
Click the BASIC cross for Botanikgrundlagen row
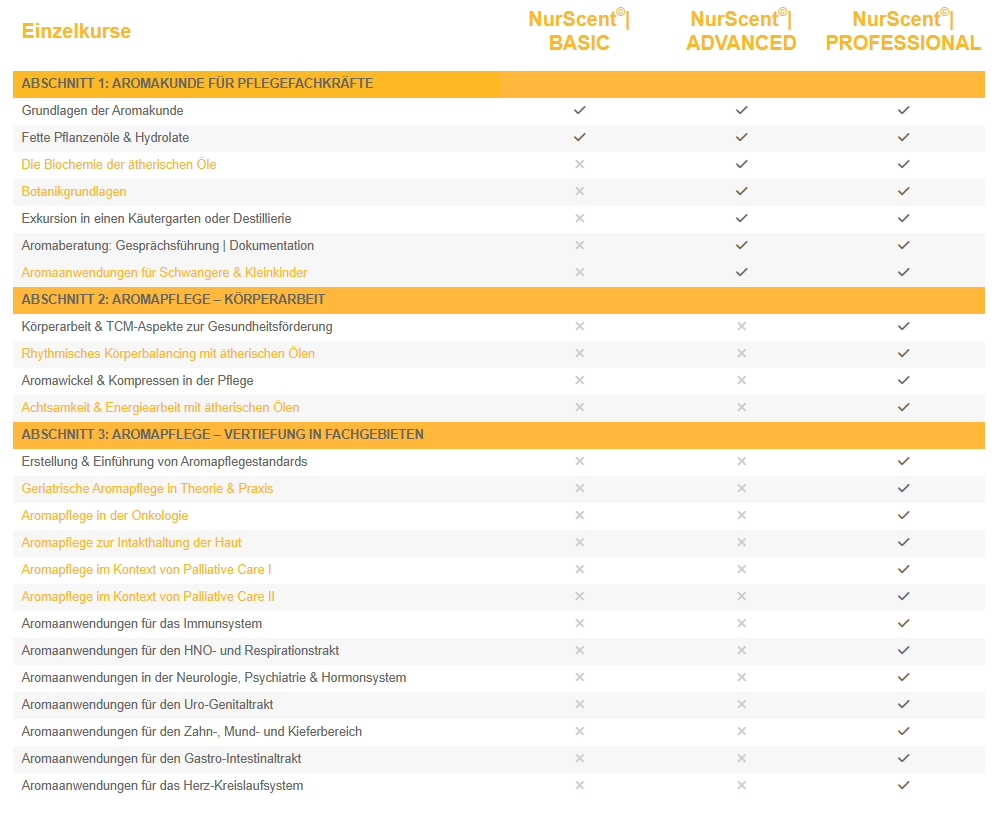point(579,191)
